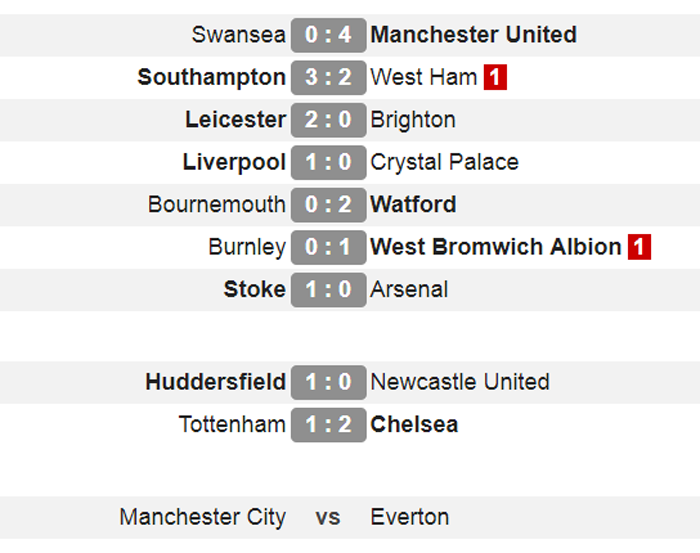This screenshot has height=553, width=700.
Task: Open the Tottenham 1:2 Chelsea score
Action: [329, 425]
